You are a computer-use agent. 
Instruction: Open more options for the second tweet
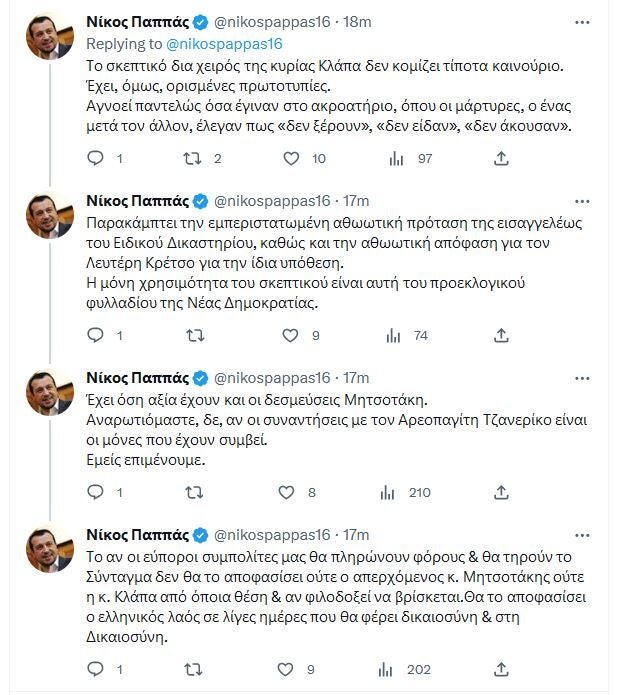tap(582, 202)
